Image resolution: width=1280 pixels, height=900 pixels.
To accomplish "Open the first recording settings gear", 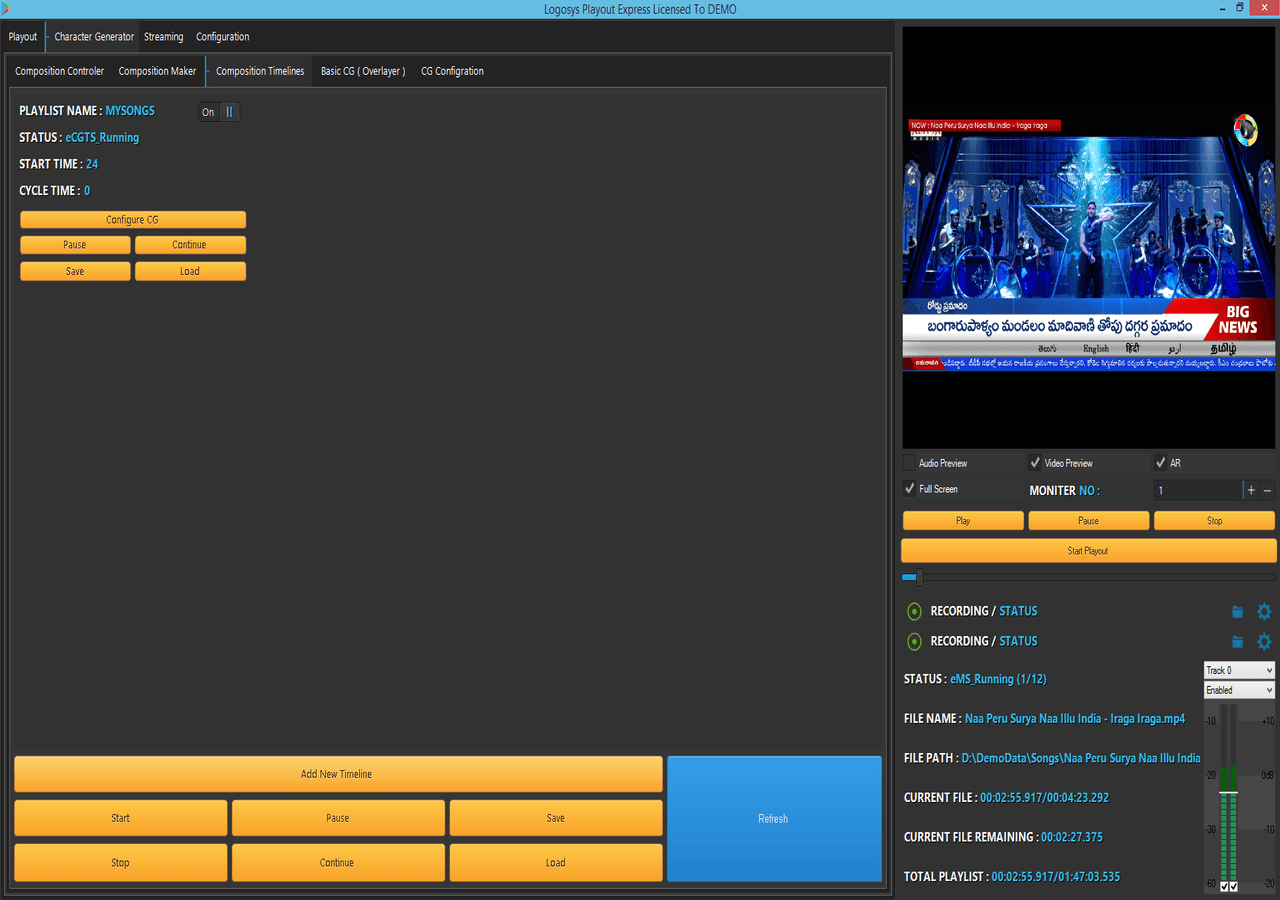I will (x=1264, y=612).
